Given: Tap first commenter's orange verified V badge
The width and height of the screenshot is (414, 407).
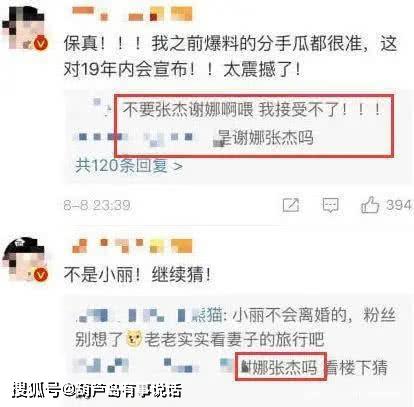Looking at the screenshot, I should click(x=41, y=43).
